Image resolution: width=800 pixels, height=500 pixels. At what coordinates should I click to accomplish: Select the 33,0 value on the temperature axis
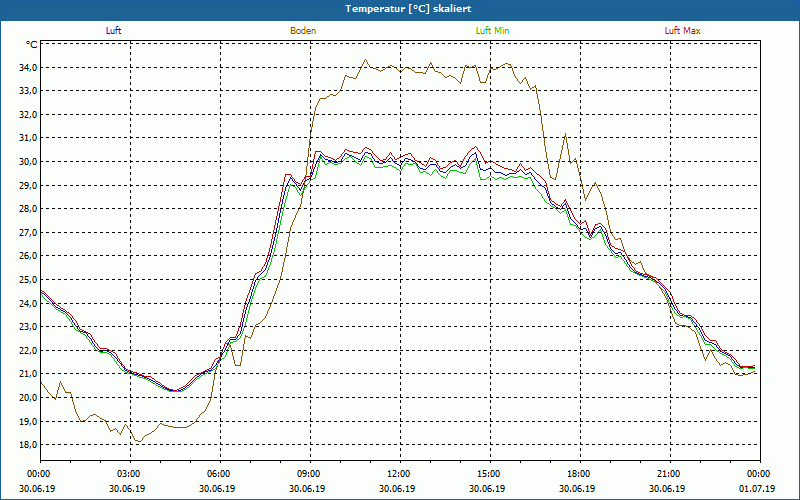click(28, 91)
